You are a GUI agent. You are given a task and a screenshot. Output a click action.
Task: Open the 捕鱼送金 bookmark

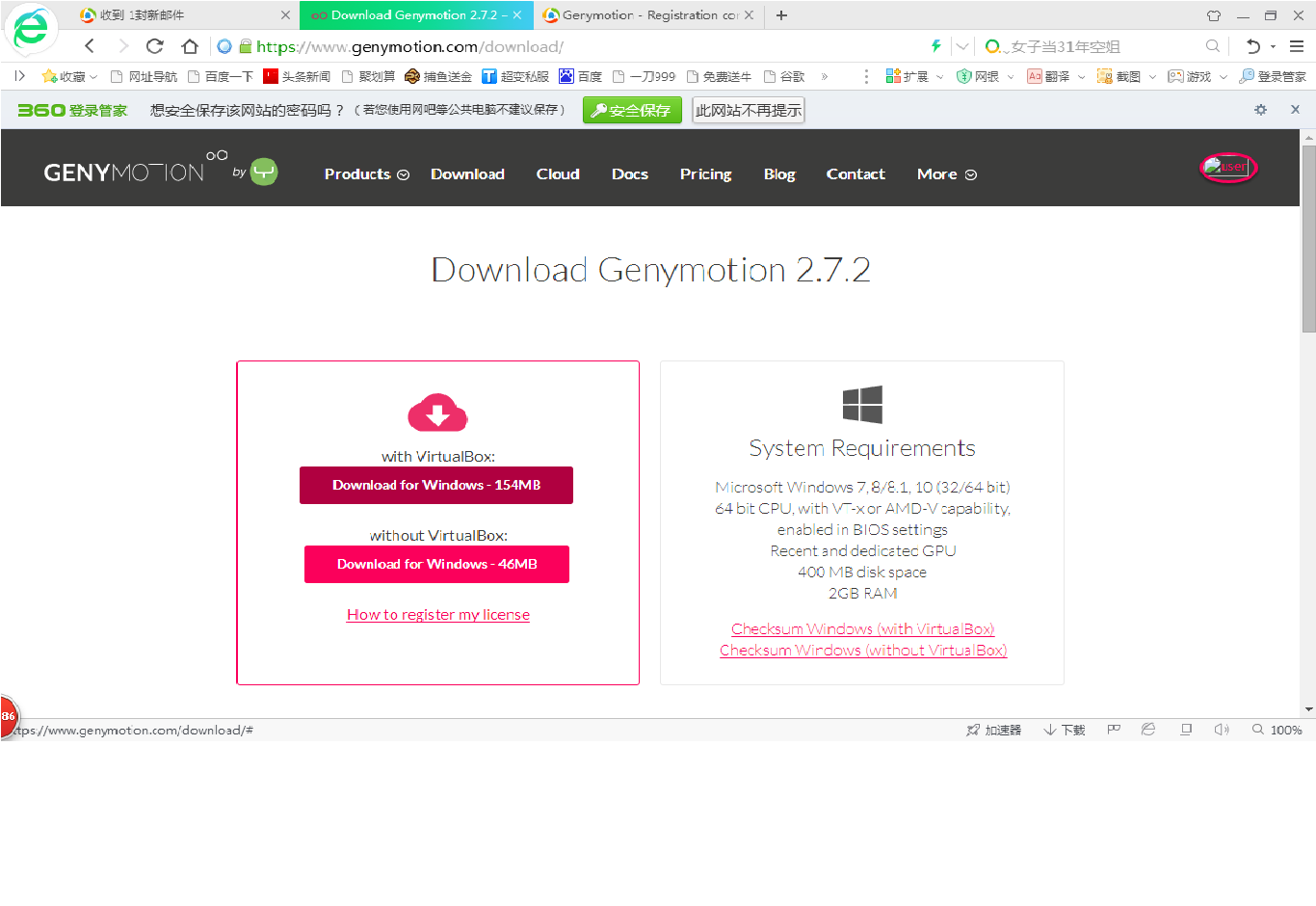(438, 76)
